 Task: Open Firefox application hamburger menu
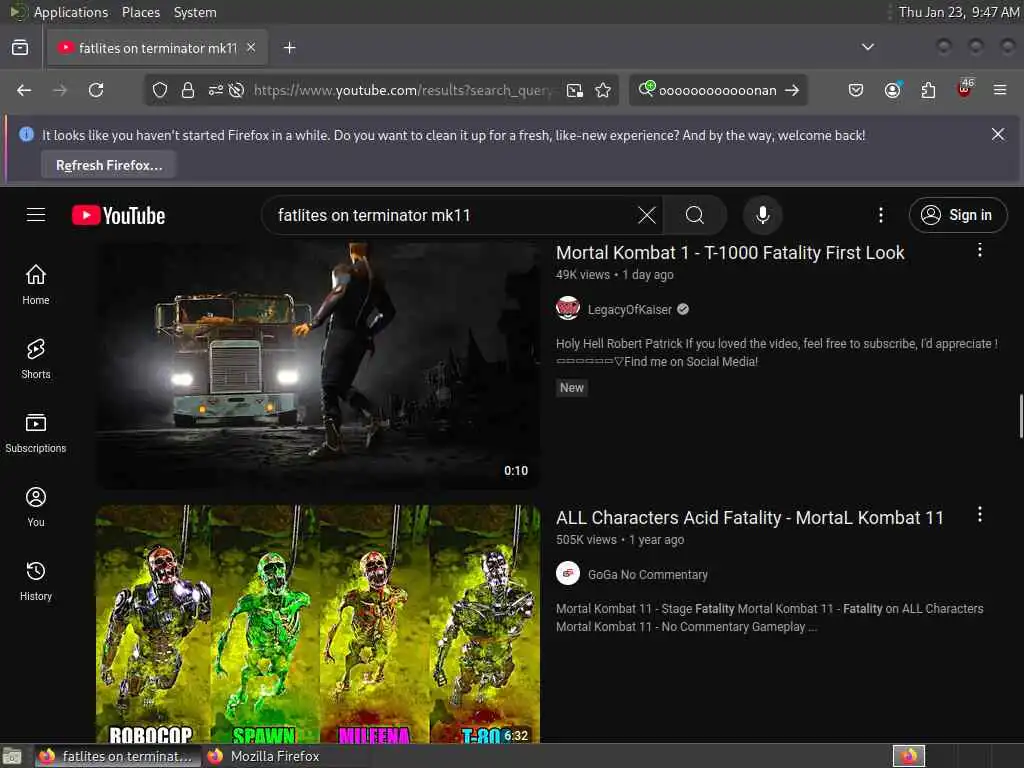(x=1000, y=90)
